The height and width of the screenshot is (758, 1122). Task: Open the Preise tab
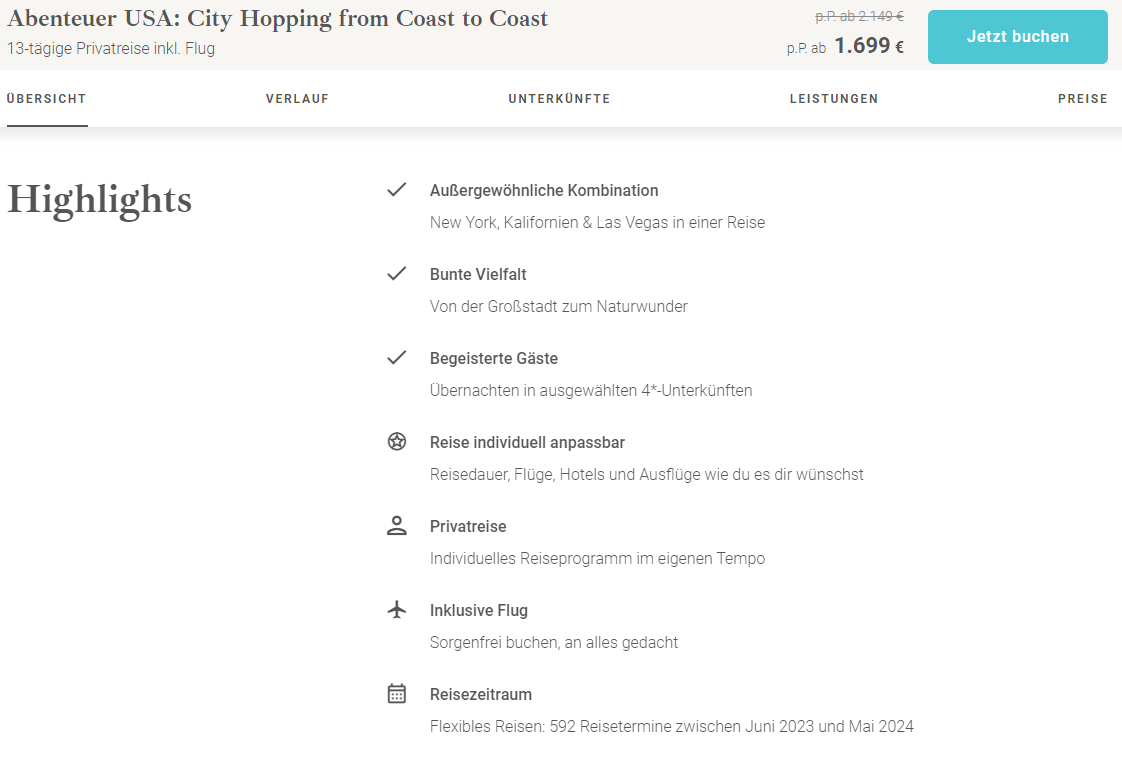[x=1083, y=99]
